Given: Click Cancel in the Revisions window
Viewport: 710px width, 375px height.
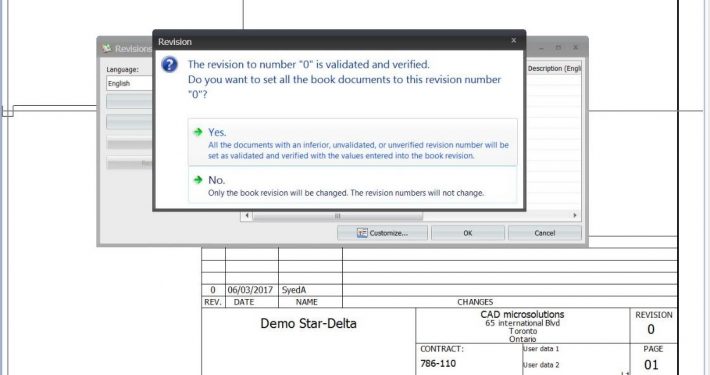Looking at the screenshot, I should [x=544, y=233].
